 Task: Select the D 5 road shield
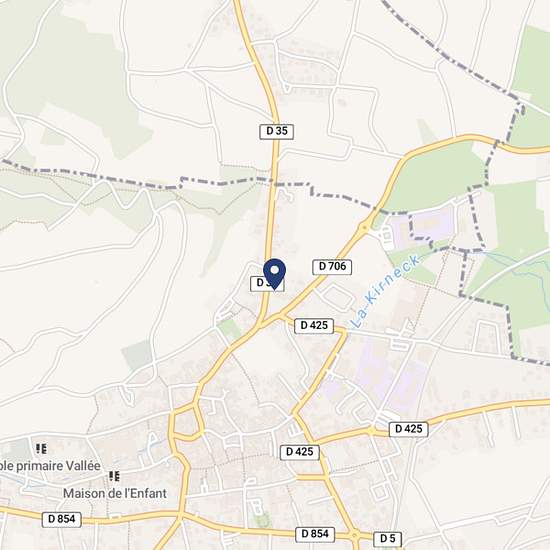(387, 538)
